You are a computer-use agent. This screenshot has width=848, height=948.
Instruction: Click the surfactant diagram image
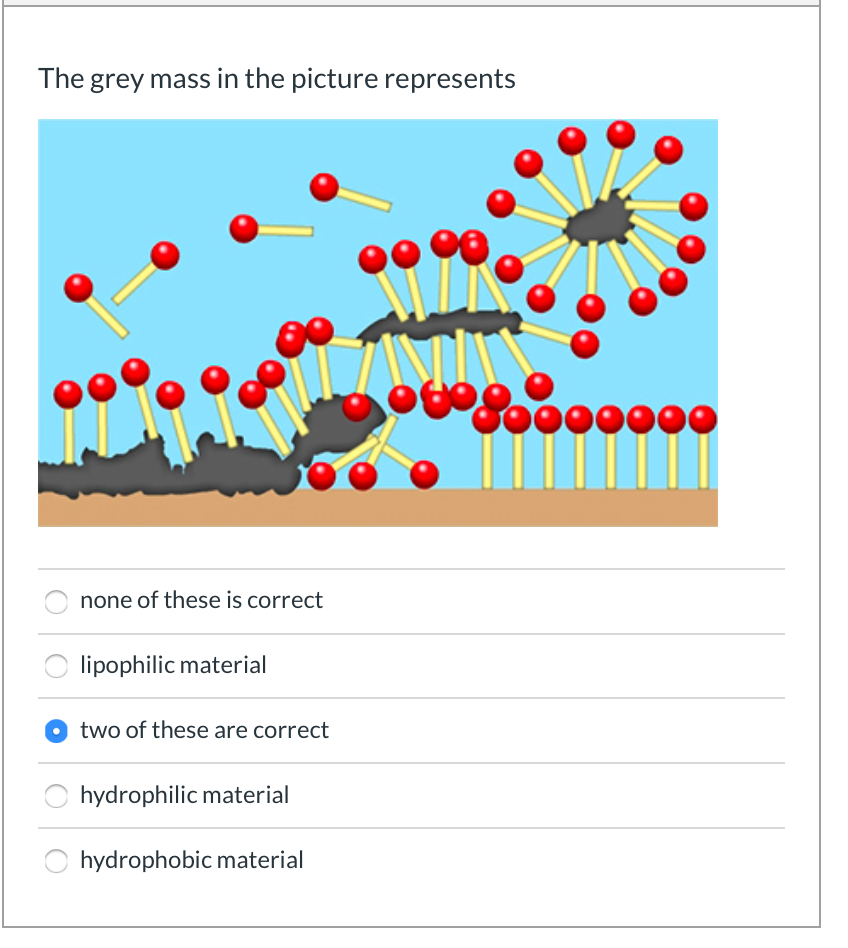[x=378, y=322]
